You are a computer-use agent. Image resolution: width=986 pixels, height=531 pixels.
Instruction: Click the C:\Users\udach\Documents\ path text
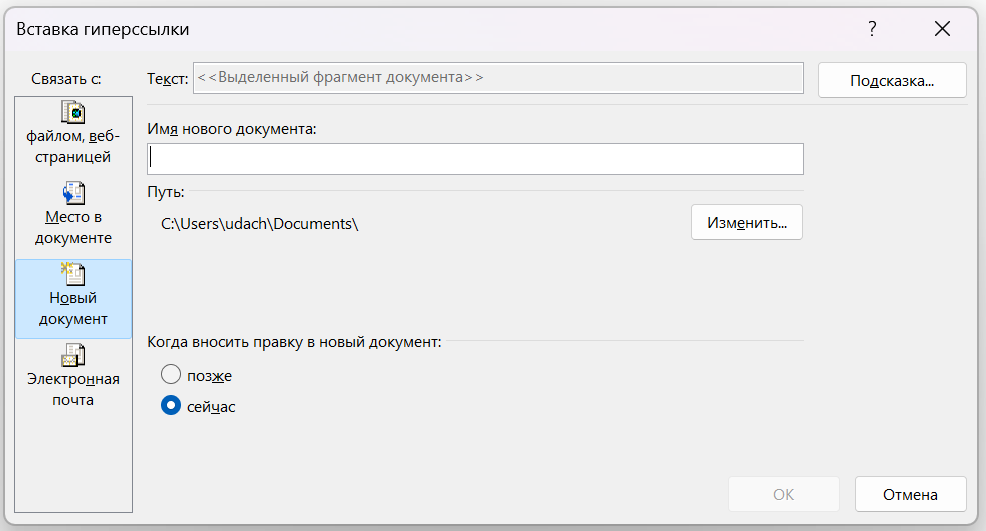pos(259,224)
